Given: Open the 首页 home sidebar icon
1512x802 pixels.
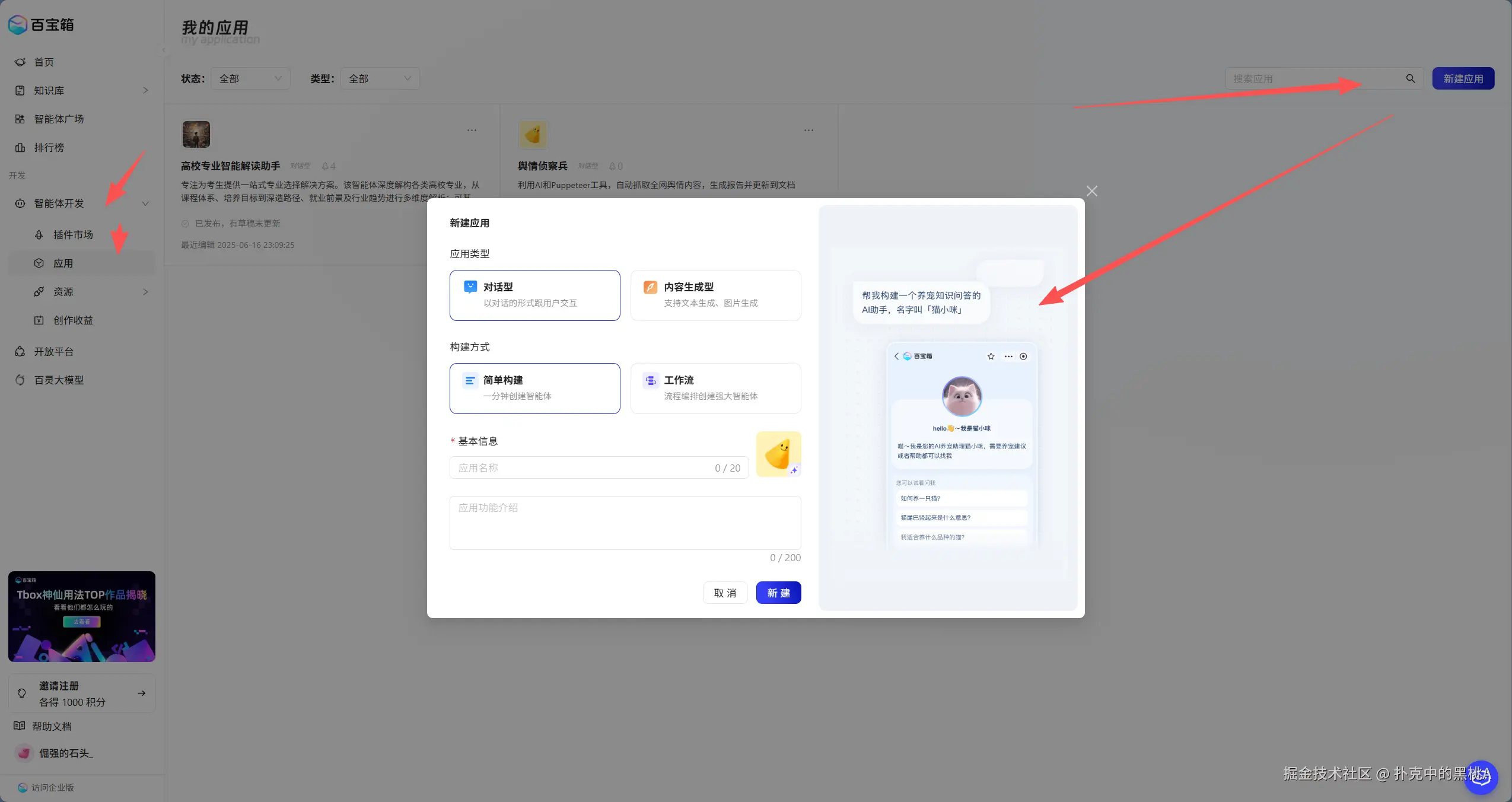Looking at the screenshot, I should click(x=20, y=62).
